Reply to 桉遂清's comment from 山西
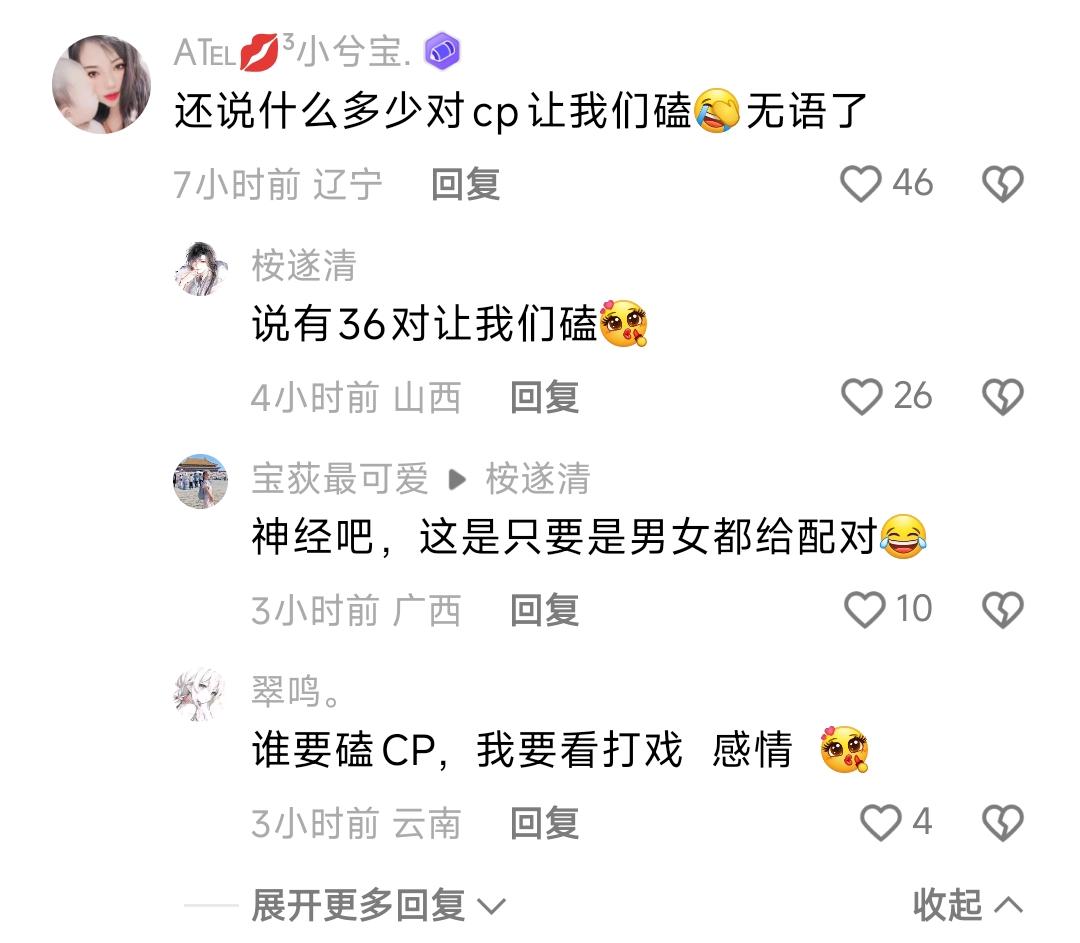This screenshot has height=943, width=1080. click(544, 397)
